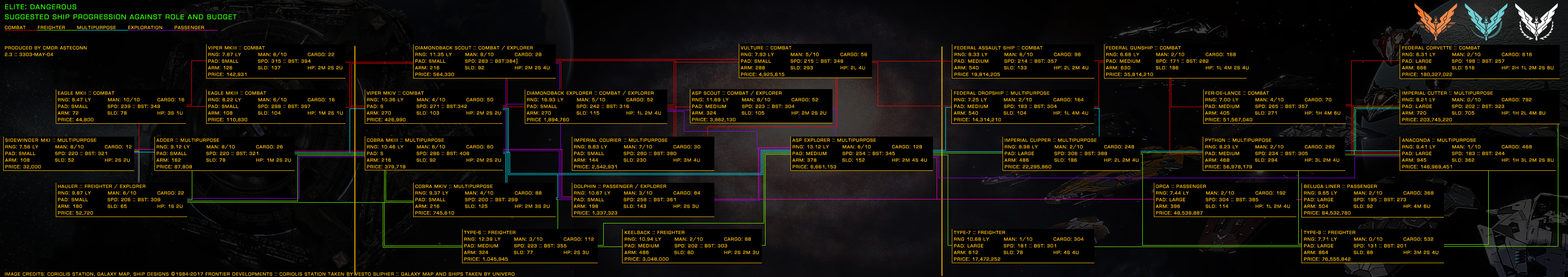The width and height of the screenshot is (1568, 277).
Task: Click "PRODUCED BY CMDR ASTECONN" text
Action: 46,48
